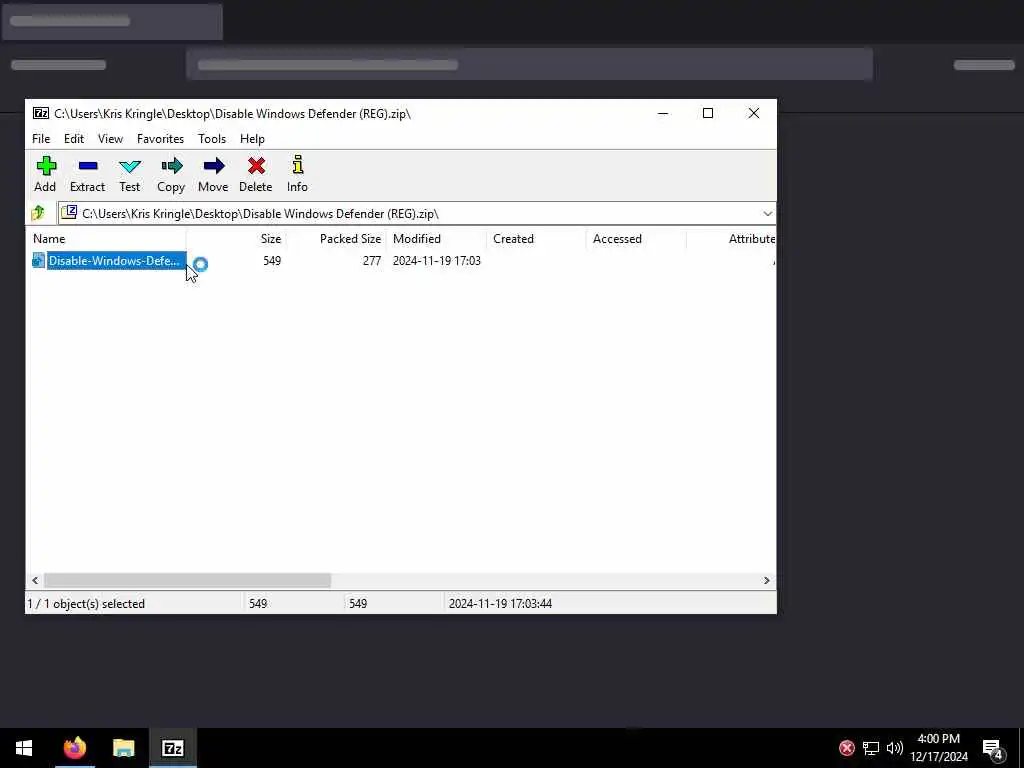This screenshot has width=1024, height=768.
Task: Sort by the Attributes column header
Action: 731,238
